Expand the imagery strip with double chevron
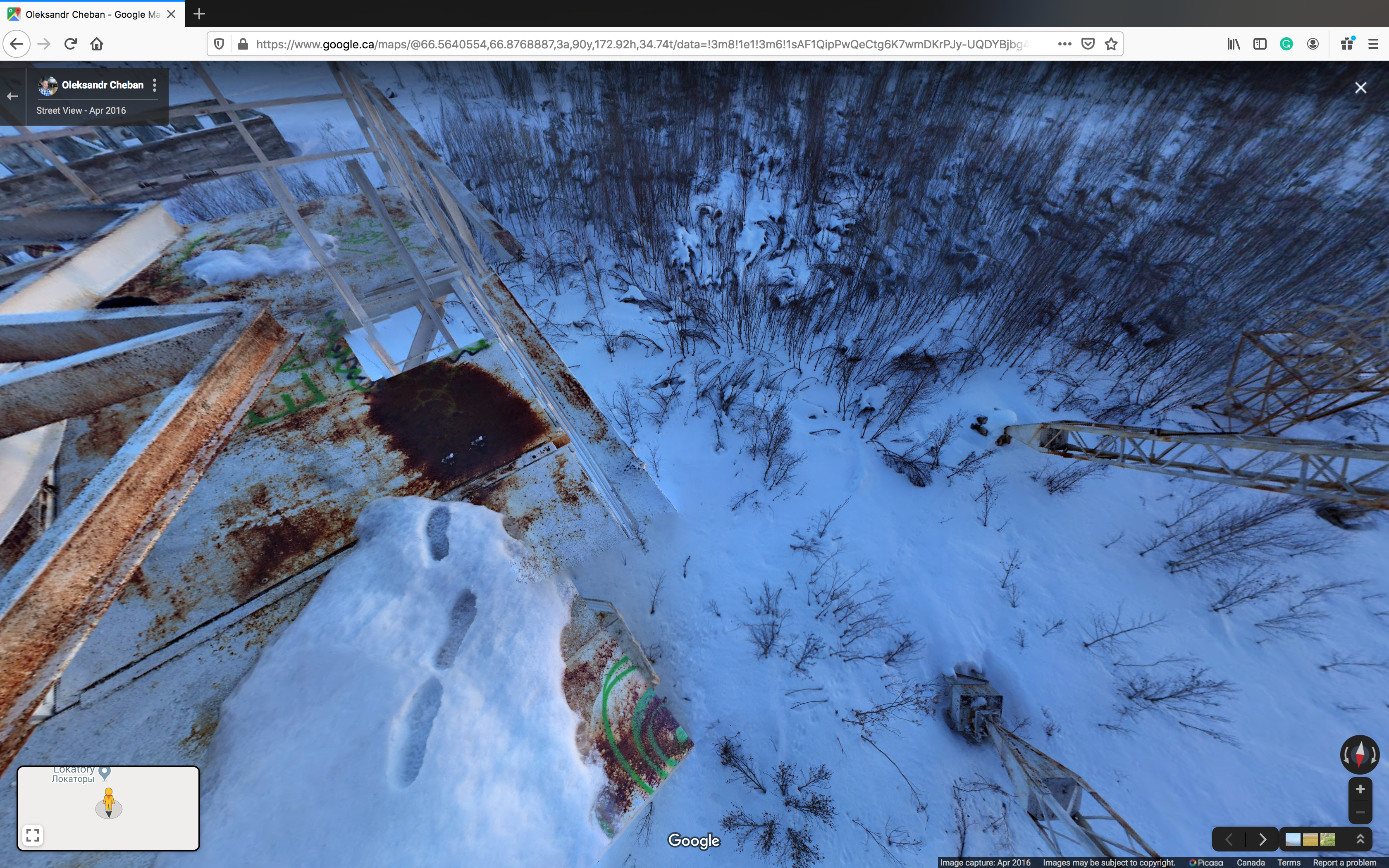Viewport: 1389px width, 868px height. tap(1360, 839)
